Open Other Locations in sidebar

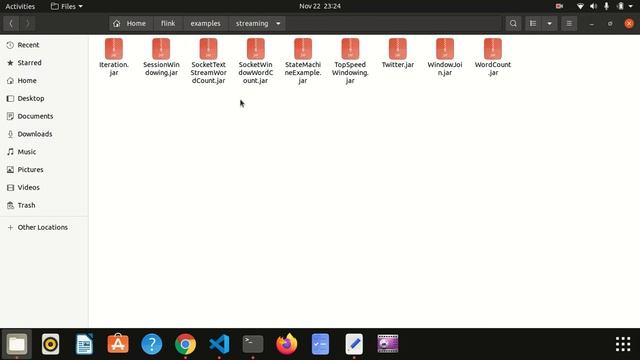[44, 227]
